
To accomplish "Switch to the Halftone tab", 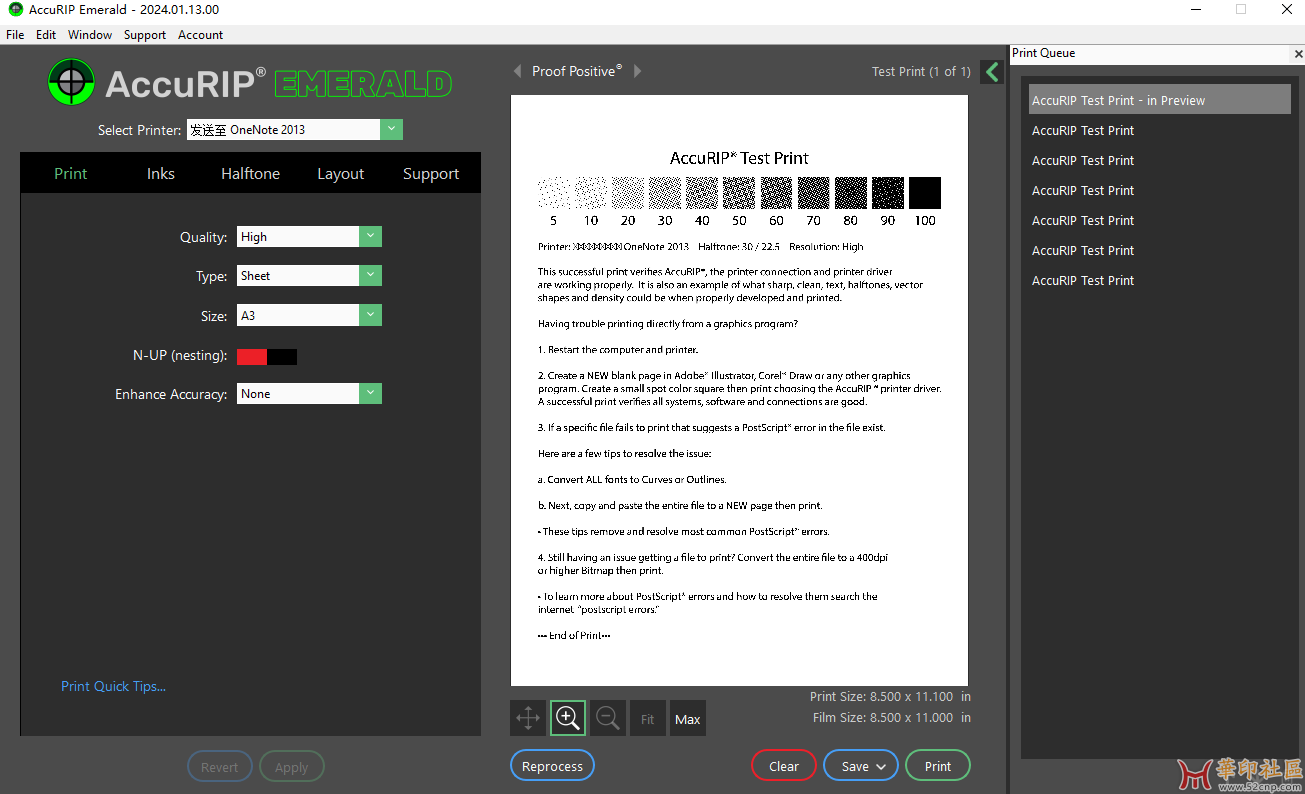I will pos(251,173).
